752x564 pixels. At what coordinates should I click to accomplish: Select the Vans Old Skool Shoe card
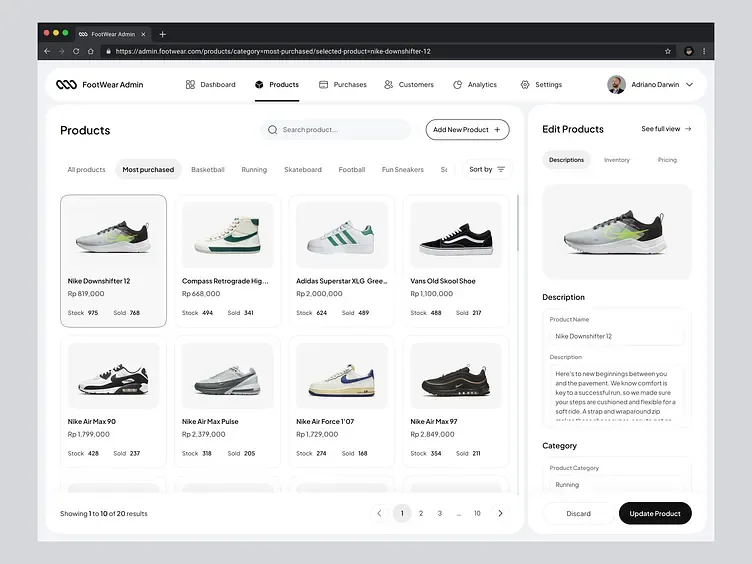coord(456,261)
